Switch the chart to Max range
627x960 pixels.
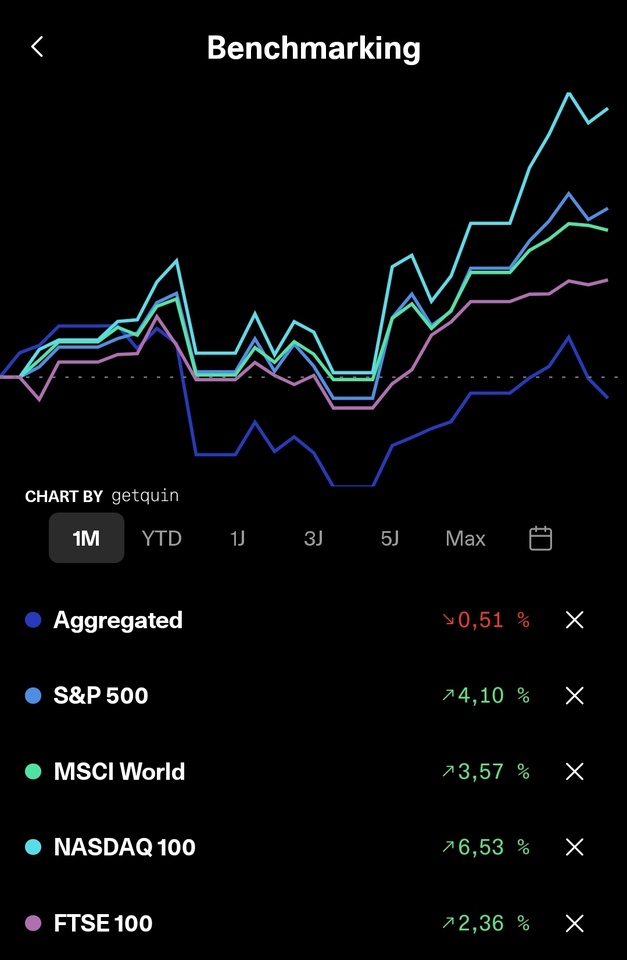coord(465,538)
